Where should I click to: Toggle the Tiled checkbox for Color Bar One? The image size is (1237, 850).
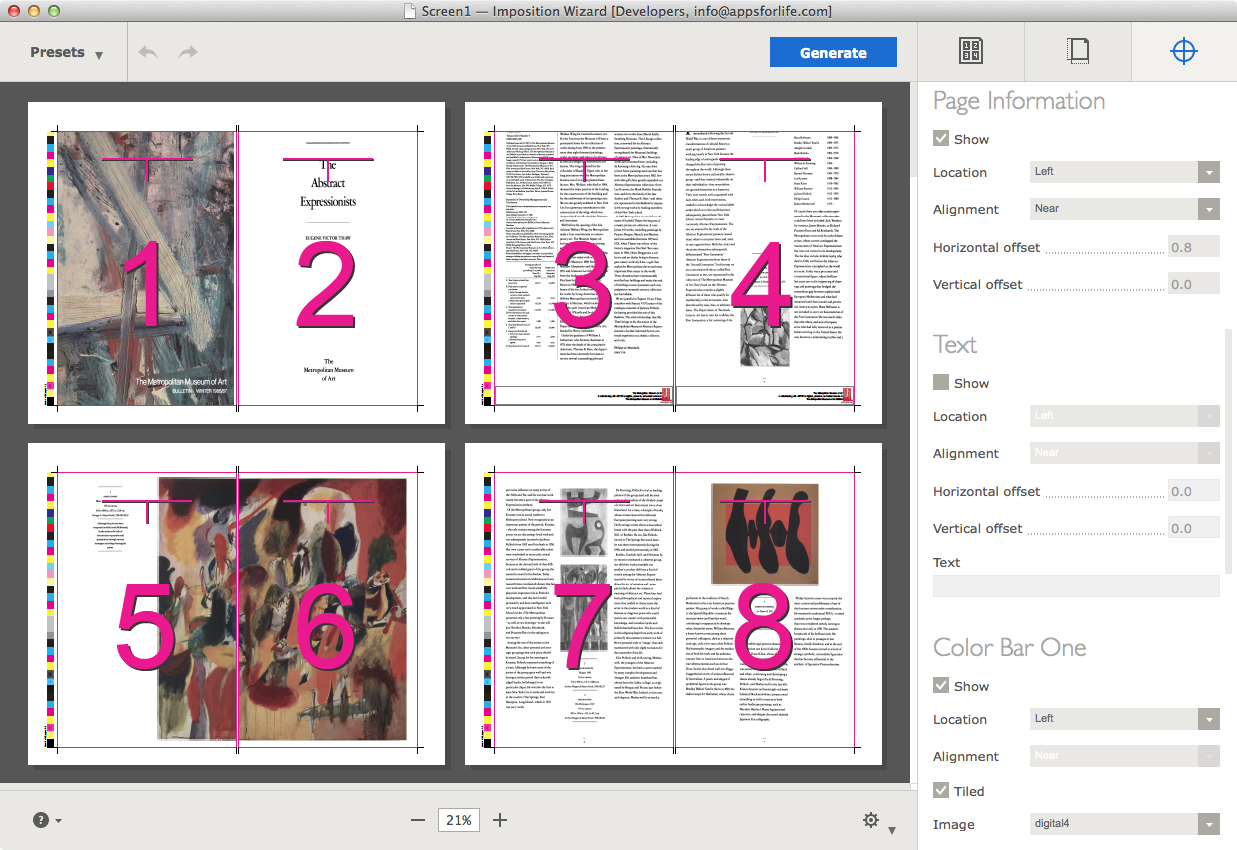[939, 790]
